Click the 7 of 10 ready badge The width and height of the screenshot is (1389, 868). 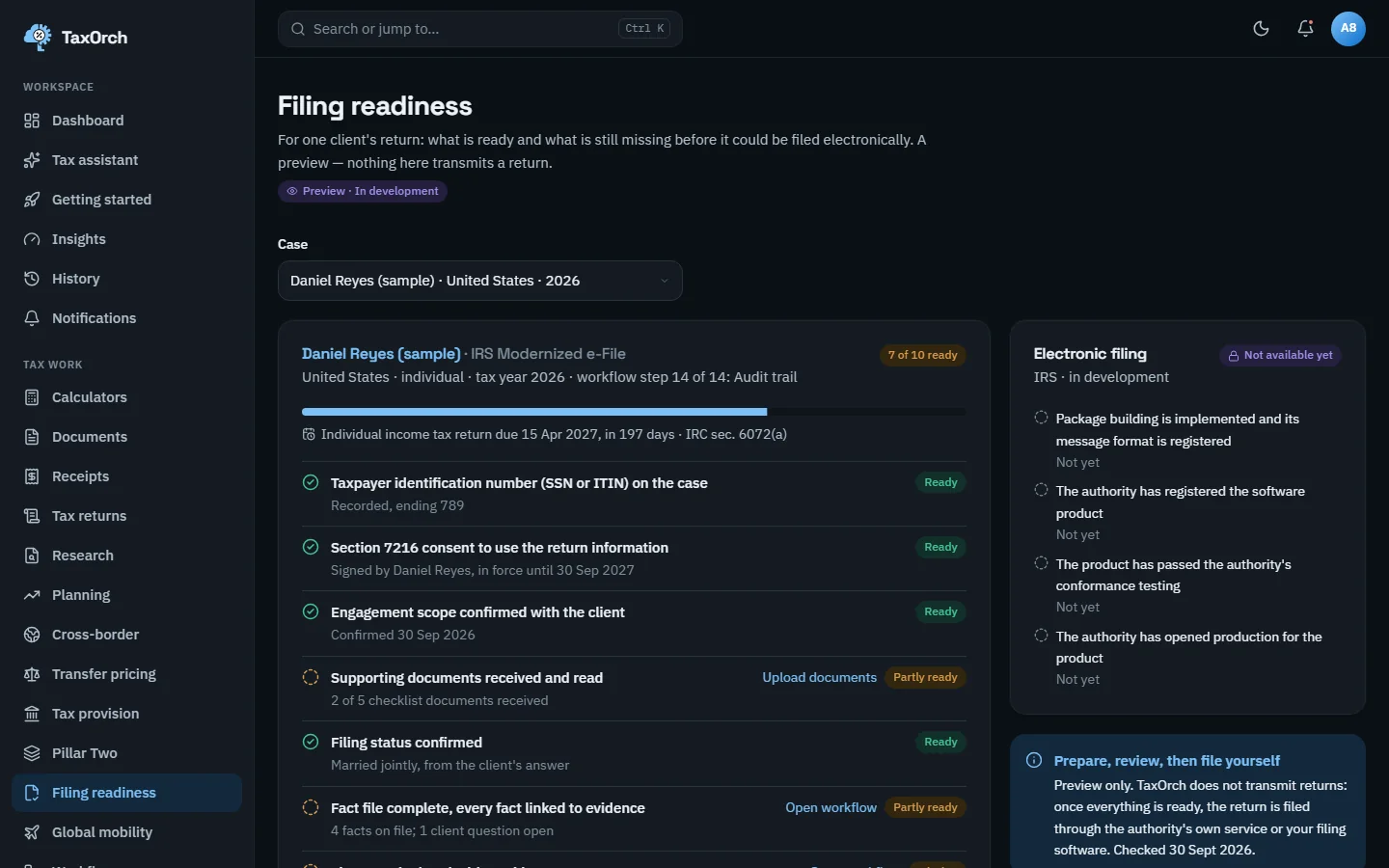(923, 355)
